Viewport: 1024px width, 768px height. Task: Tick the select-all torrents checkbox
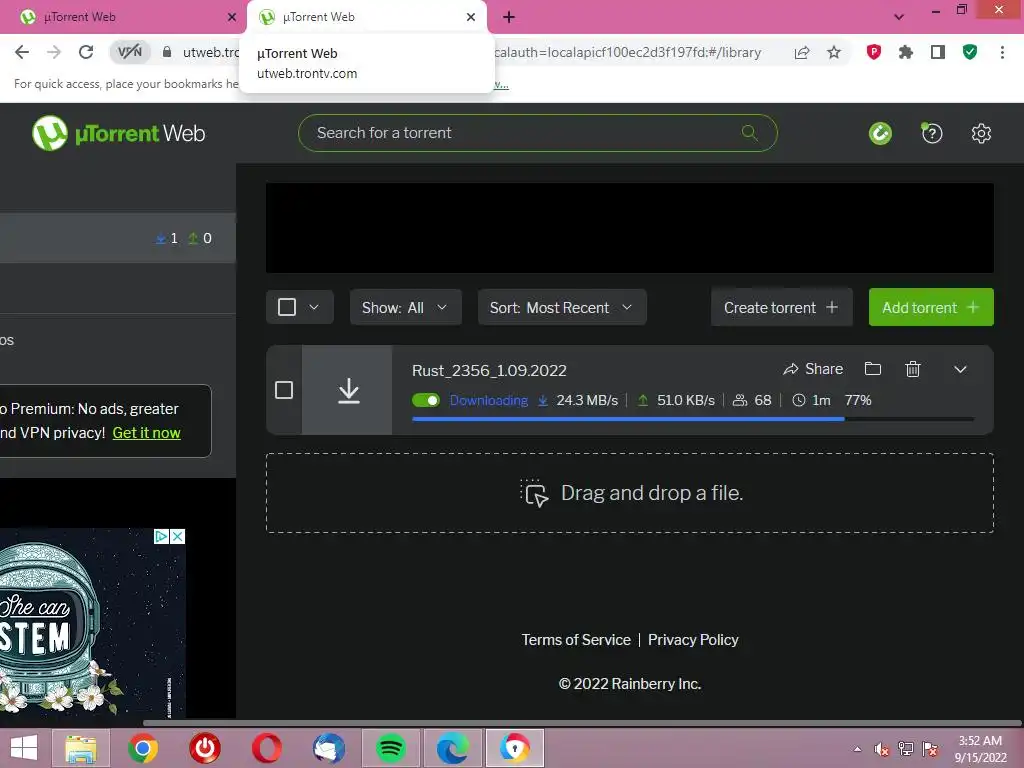click(x=287, y=307)
